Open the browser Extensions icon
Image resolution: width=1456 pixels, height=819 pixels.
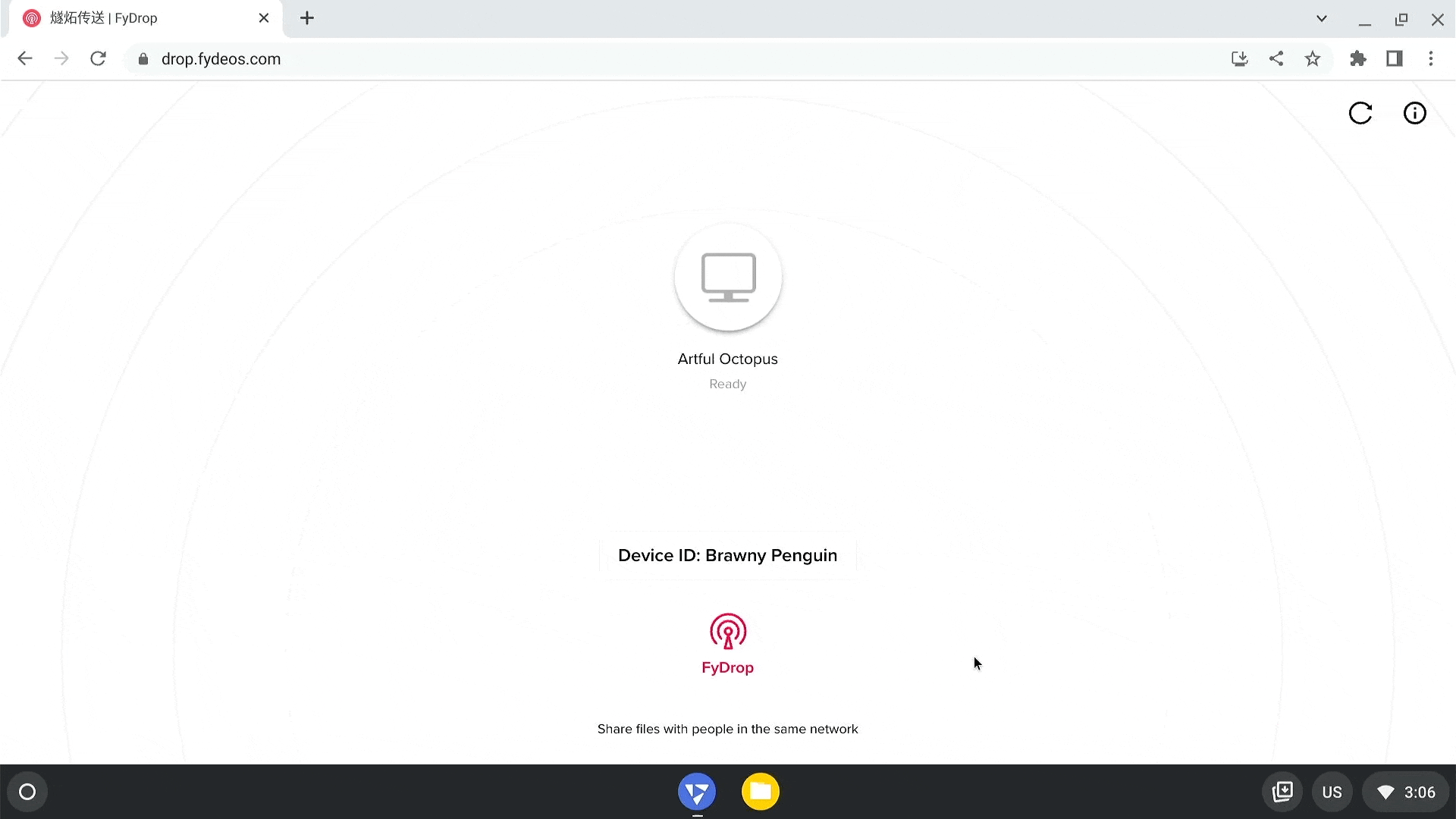[x=1358, y=58]
